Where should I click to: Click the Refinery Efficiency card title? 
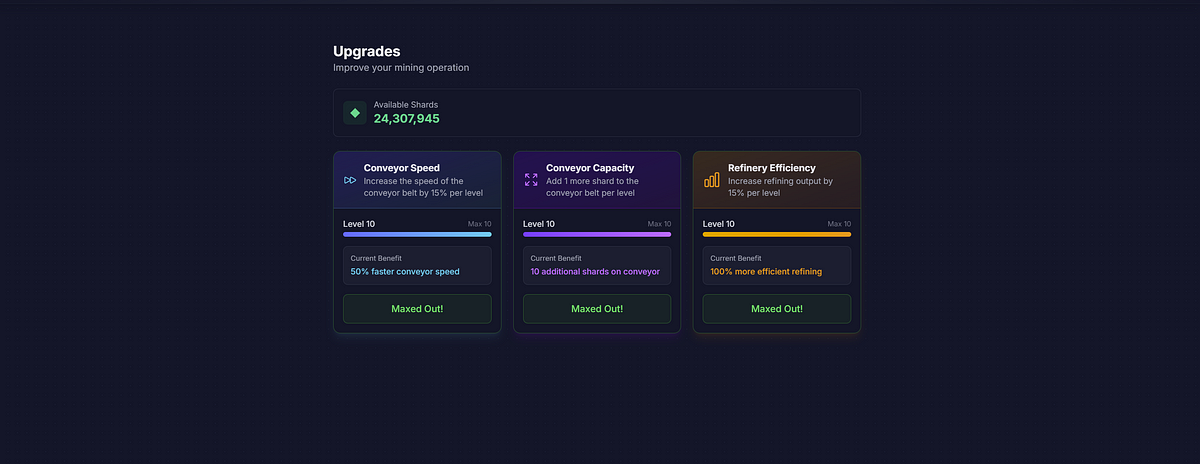pos(772,168)
